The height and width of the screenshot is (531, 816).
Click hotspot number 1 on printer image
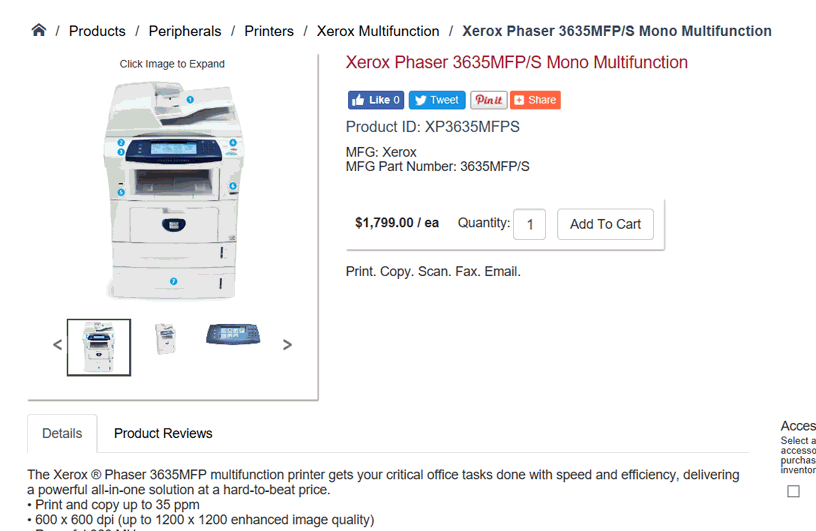[190, 99]
